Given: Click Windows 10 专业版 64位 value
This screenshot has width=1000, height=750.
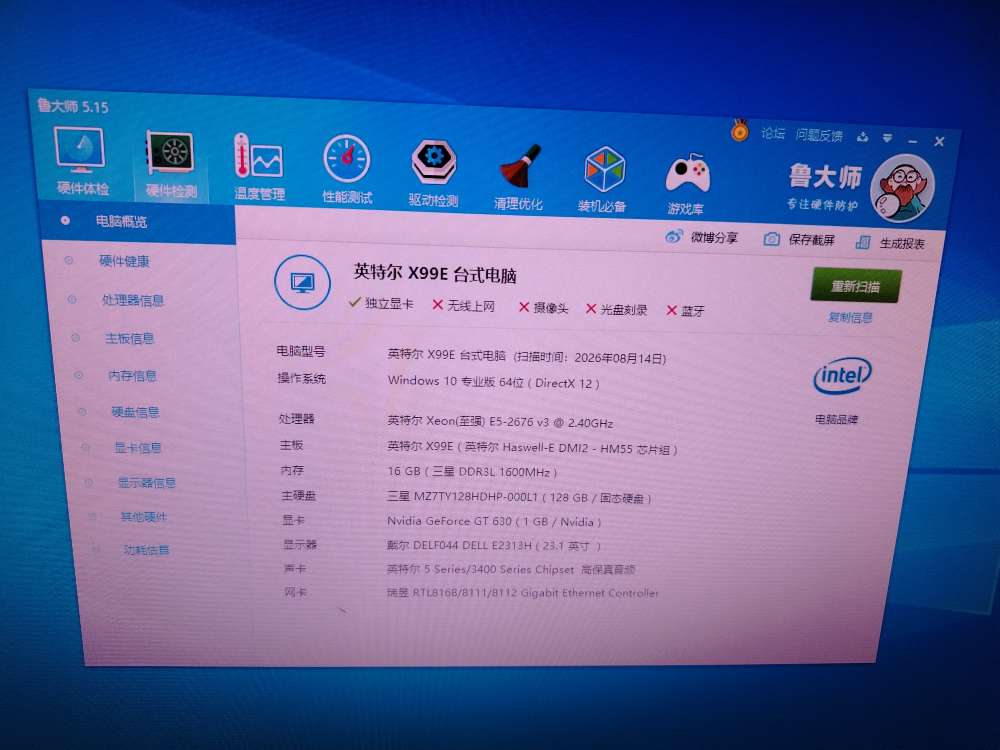Looking at the screenshot, I should 494,382.
